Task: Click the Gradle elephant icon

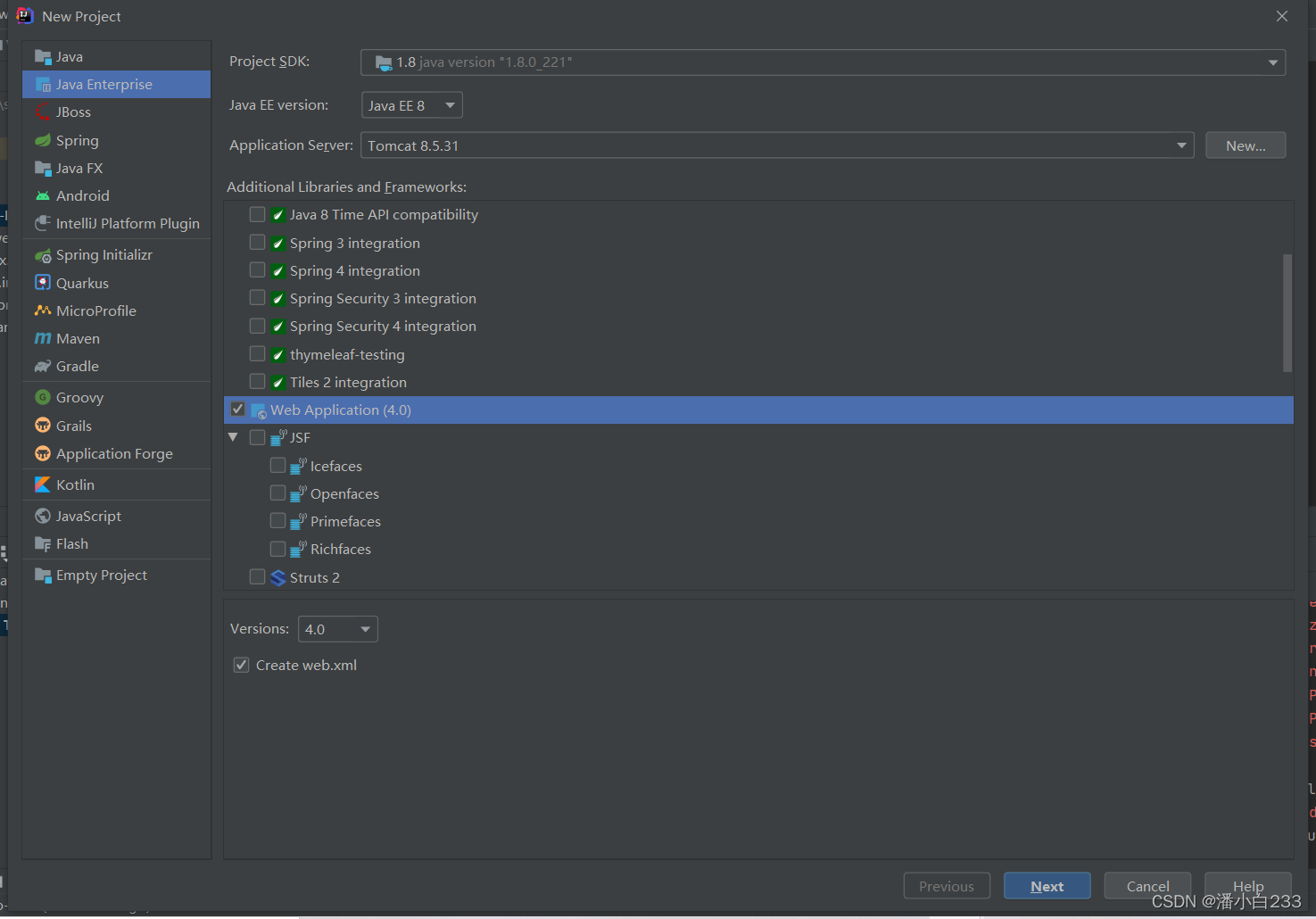Action: click(x=43, y=367)
